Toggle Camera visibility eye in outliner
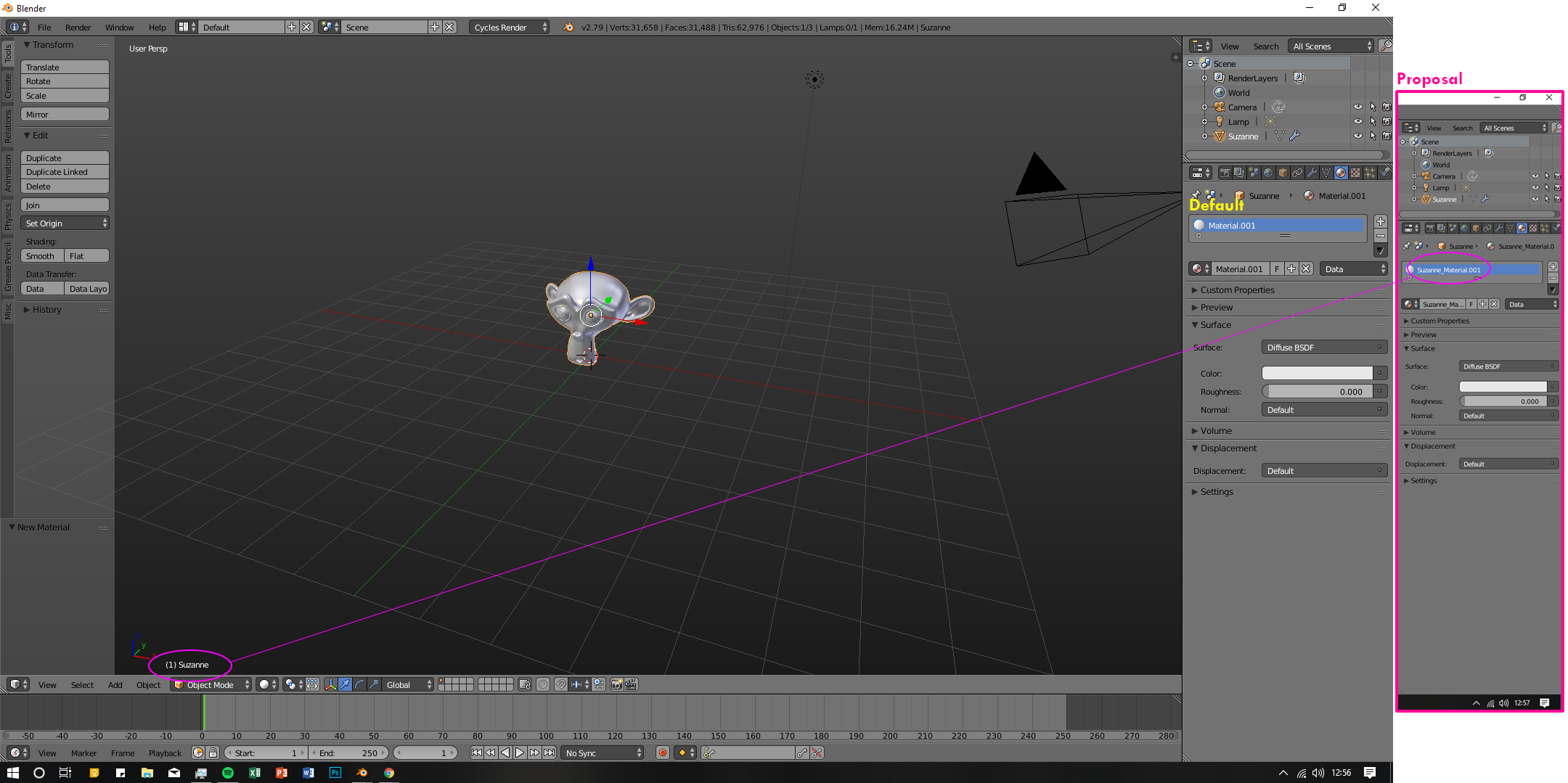This screenshot has height=783, width=1568. click(1358, 107)
